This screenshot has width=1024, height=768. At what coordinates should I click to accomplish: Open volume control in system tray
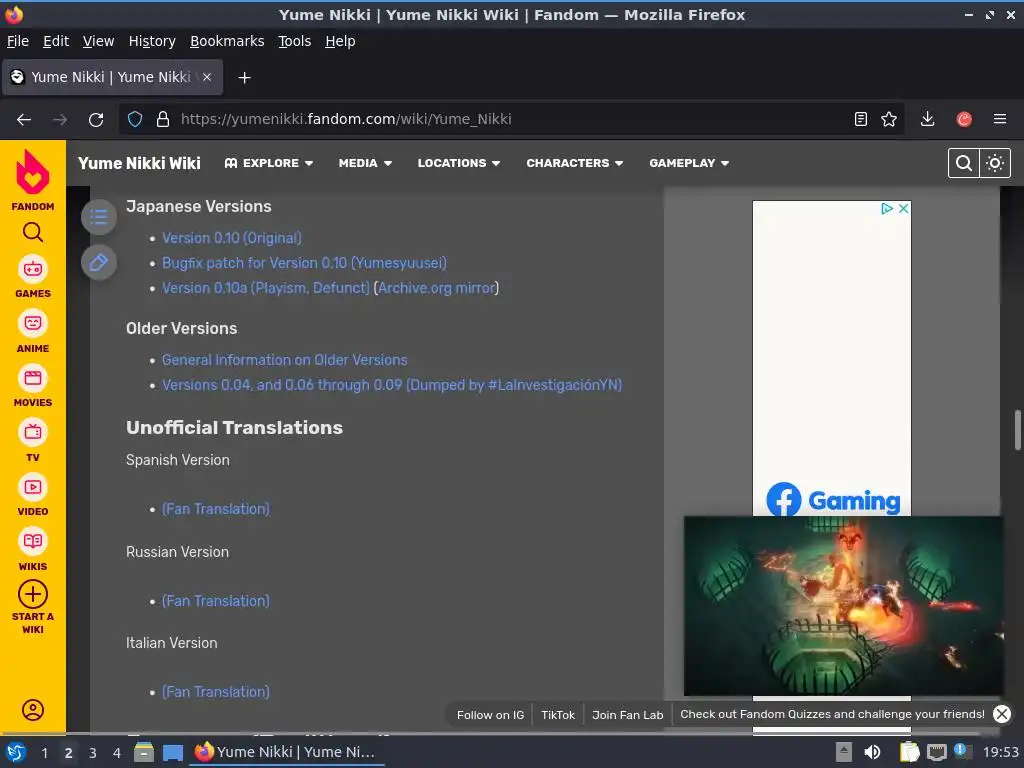point(872,752)
